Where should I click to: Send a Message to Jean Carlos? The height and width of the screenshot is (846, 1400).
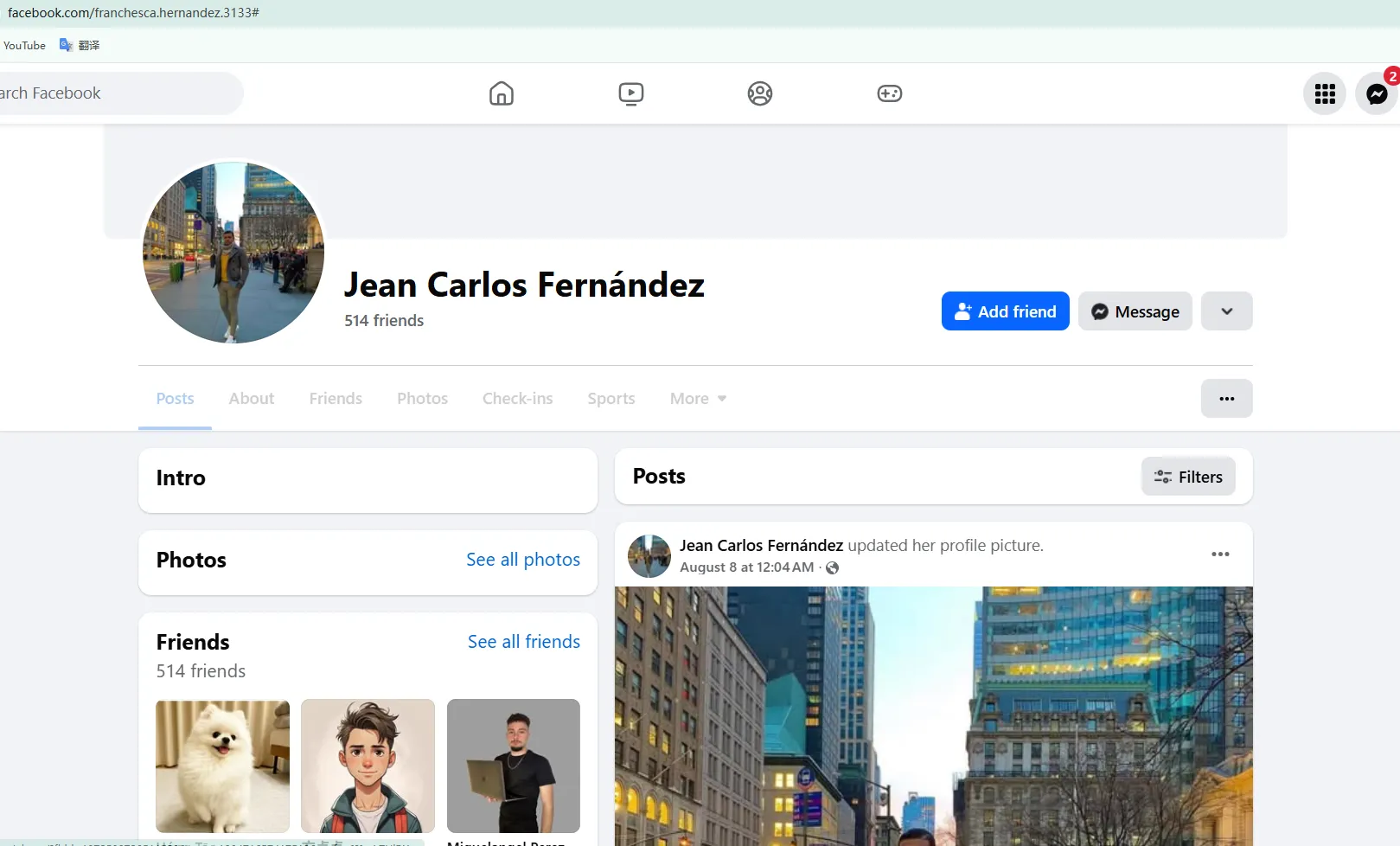(x=1135, y=311)
